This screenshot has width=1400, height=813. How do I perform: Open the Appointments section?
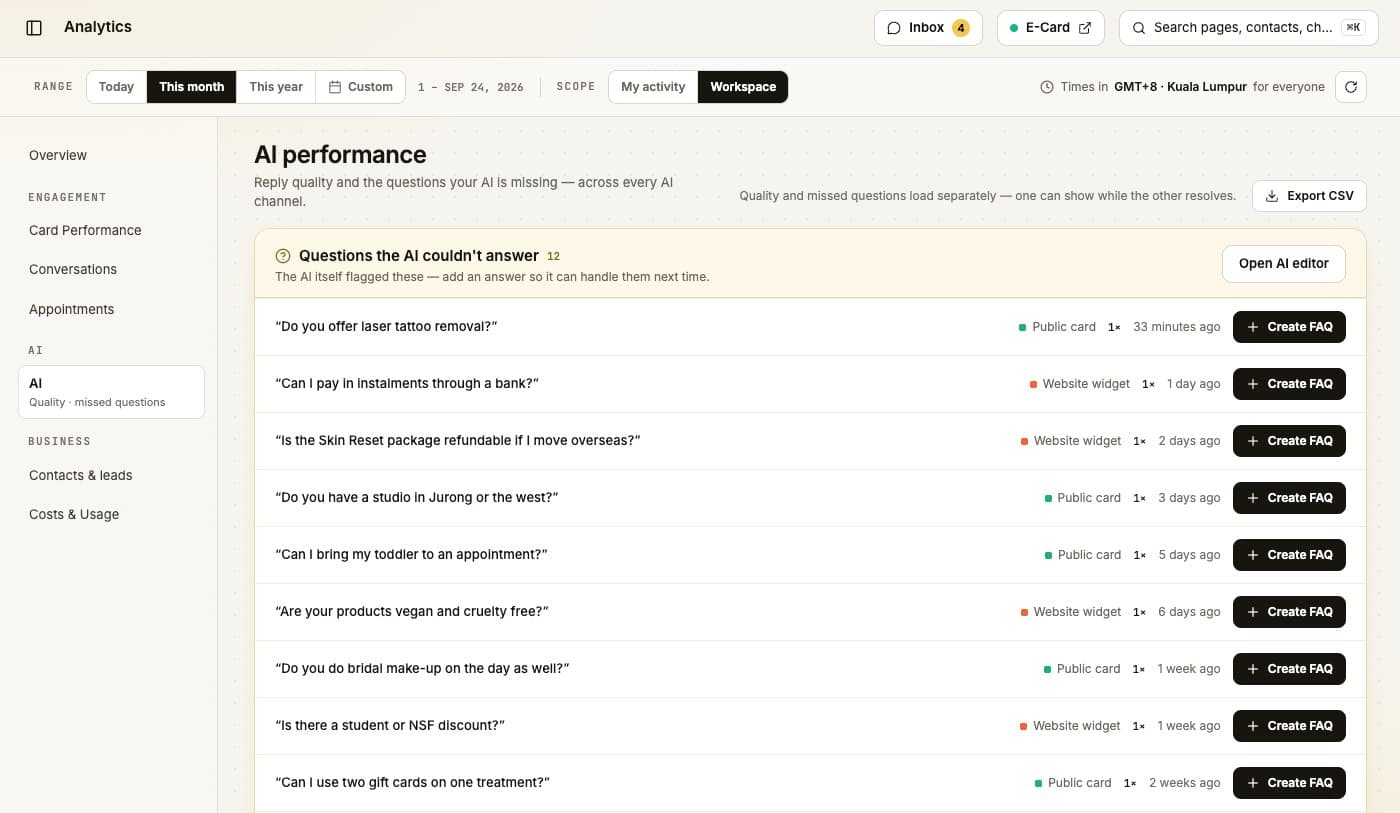tap(111, 309)
